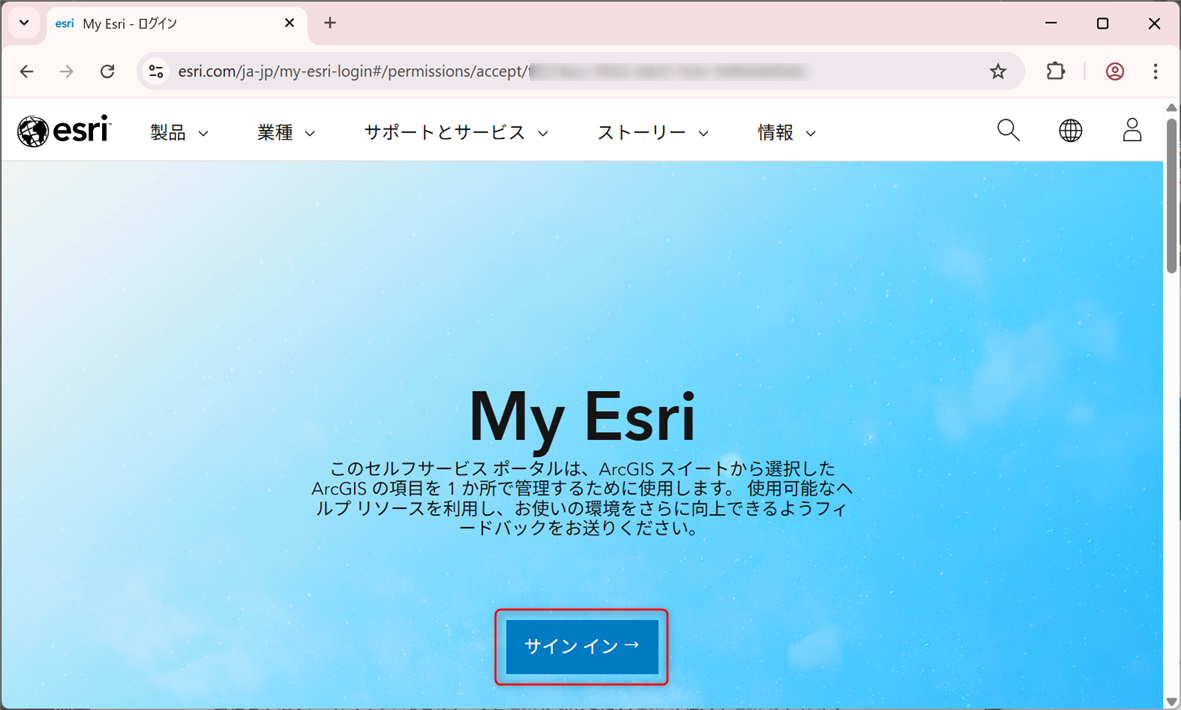
Task: Expand the 製品 menu
Action: click(x=179, y=133)
